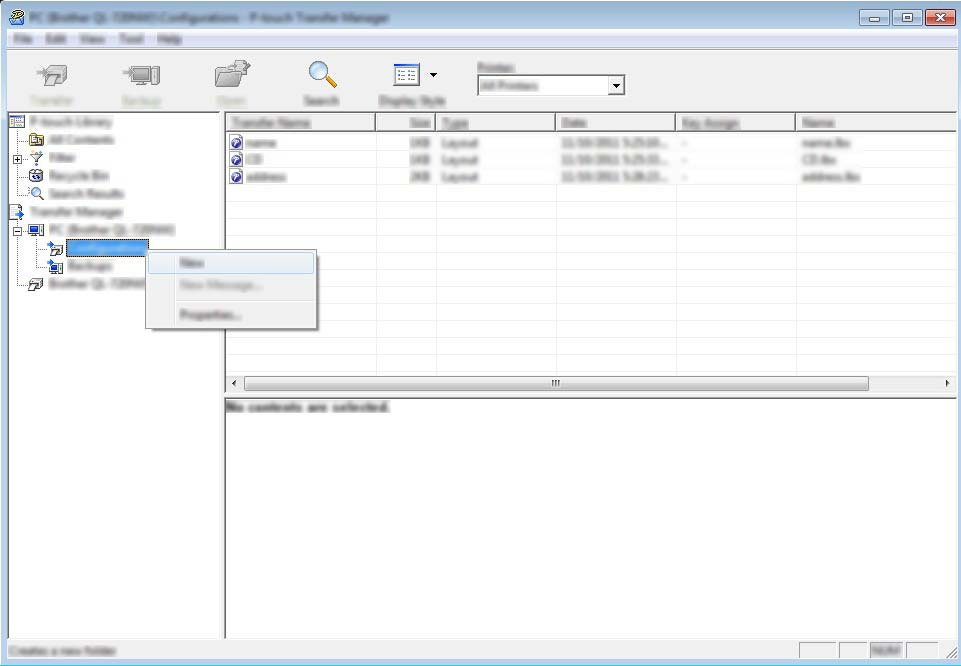The height and width of the screenshot is (666, 961).
Task: Maximize the P-touch Transfer Manager window
Action: (x=907, y=18)
